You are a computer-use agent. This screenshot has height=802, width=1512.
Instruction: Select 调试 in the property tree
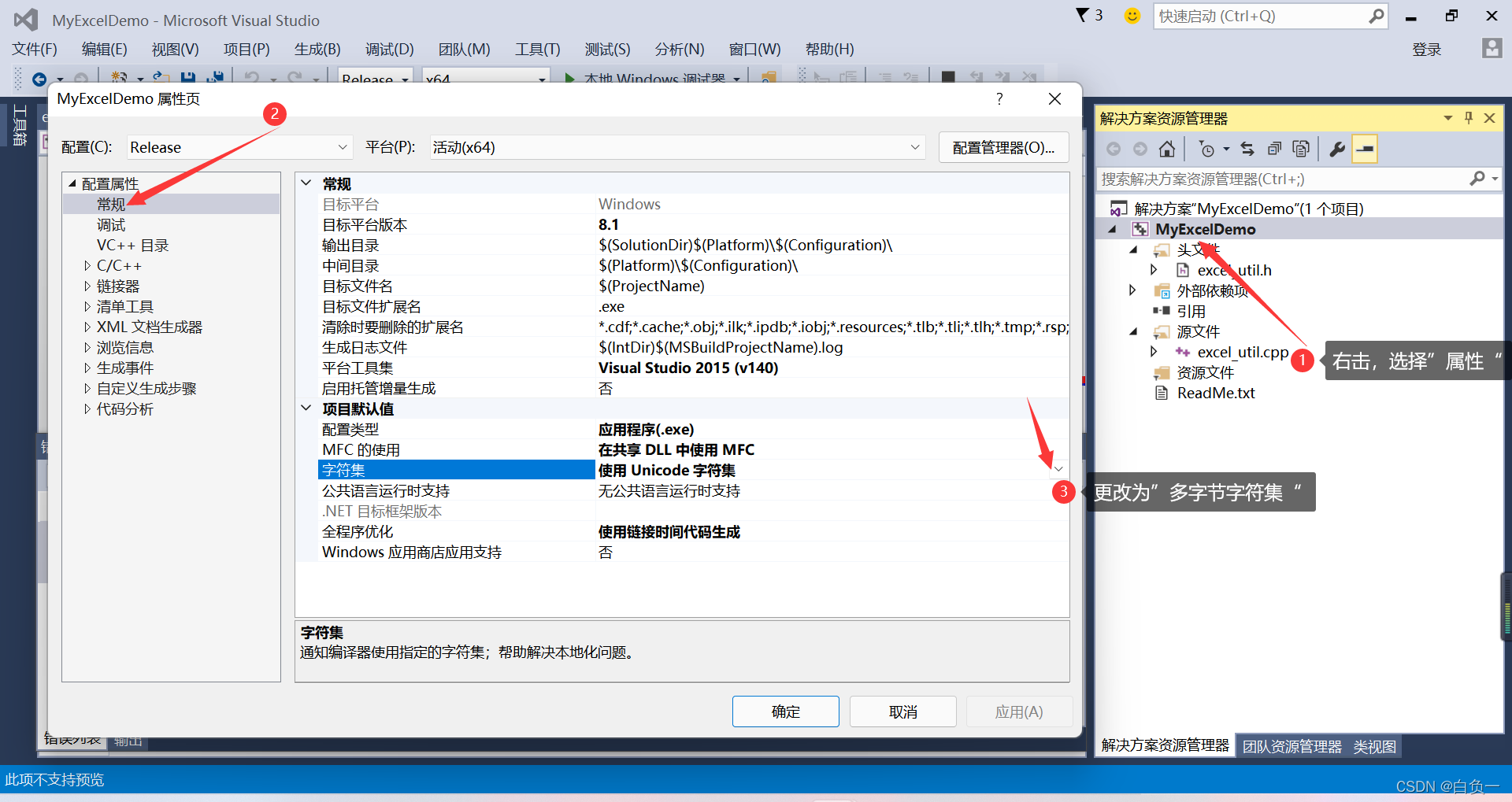(111, 224)
